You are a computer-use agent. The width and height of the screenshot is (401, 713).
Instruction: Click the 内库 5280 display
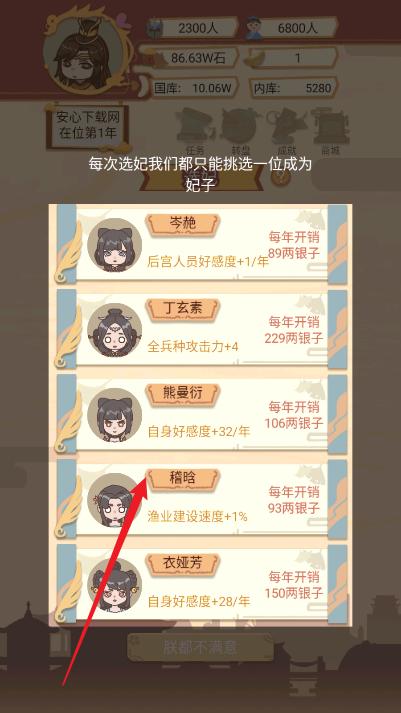[294, 88]
